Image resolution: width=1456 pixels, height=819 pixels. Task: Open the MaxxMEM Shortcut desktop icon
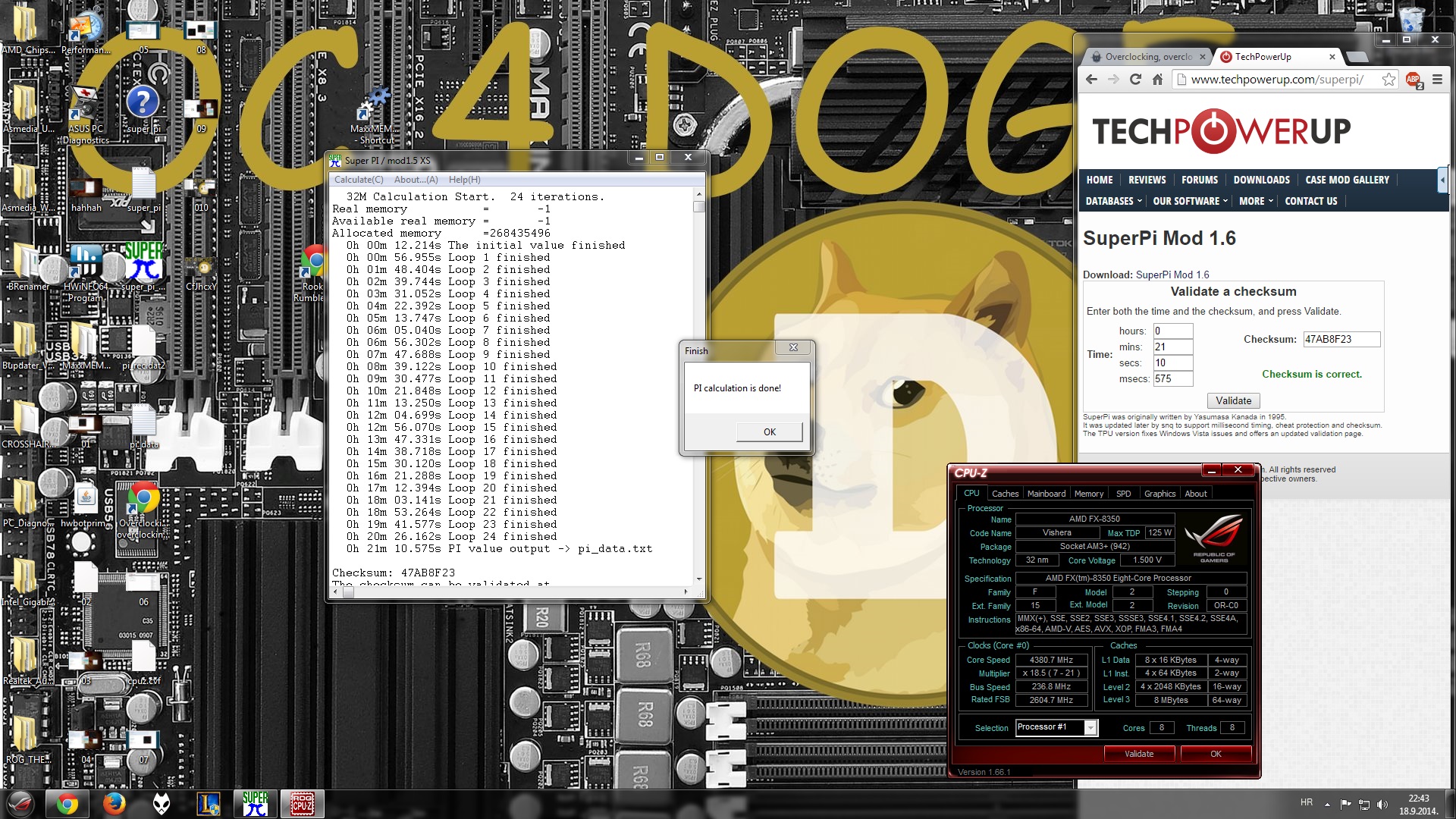coord(372,115)
